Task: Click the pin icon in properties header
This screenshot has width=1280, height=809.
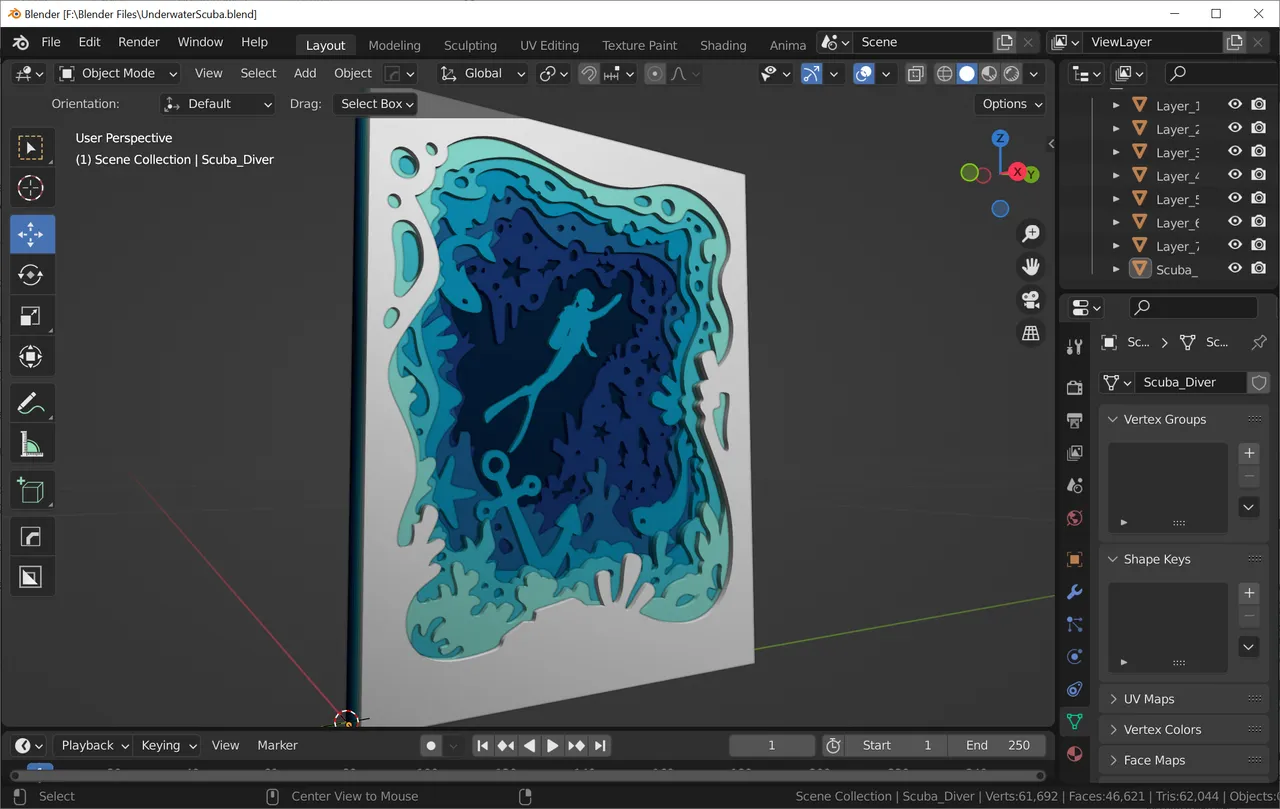Action: [1259, 342]
